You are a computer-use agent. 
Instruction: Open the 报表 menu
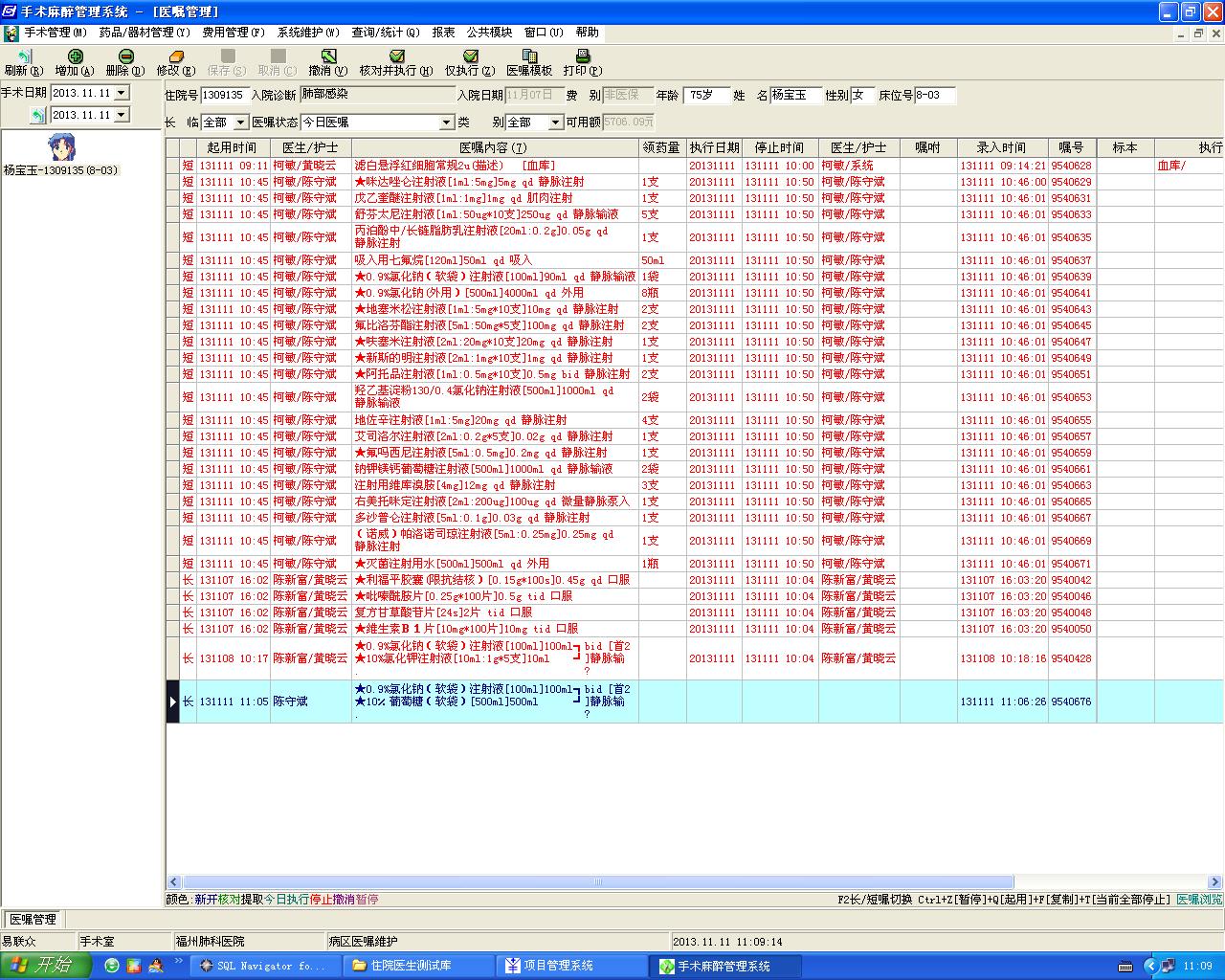pyautogui.click(x=444, y=33)
